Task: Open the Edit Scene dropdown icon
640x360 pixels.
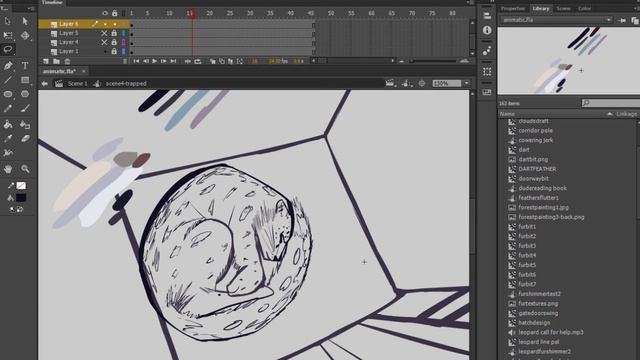Action: click(x=390, y=83)
